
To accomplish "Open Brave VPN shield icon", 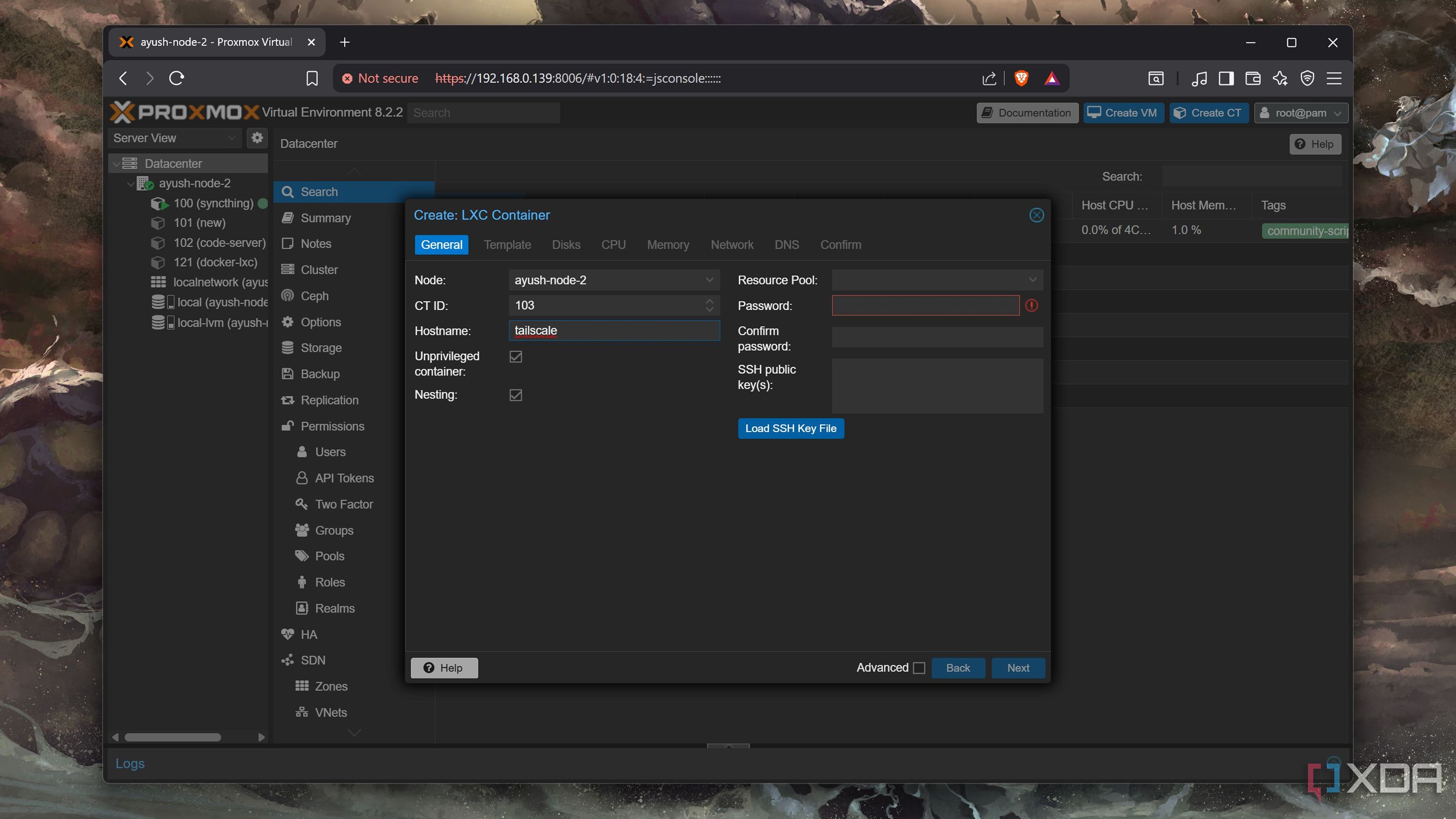I will point(1307,78).
